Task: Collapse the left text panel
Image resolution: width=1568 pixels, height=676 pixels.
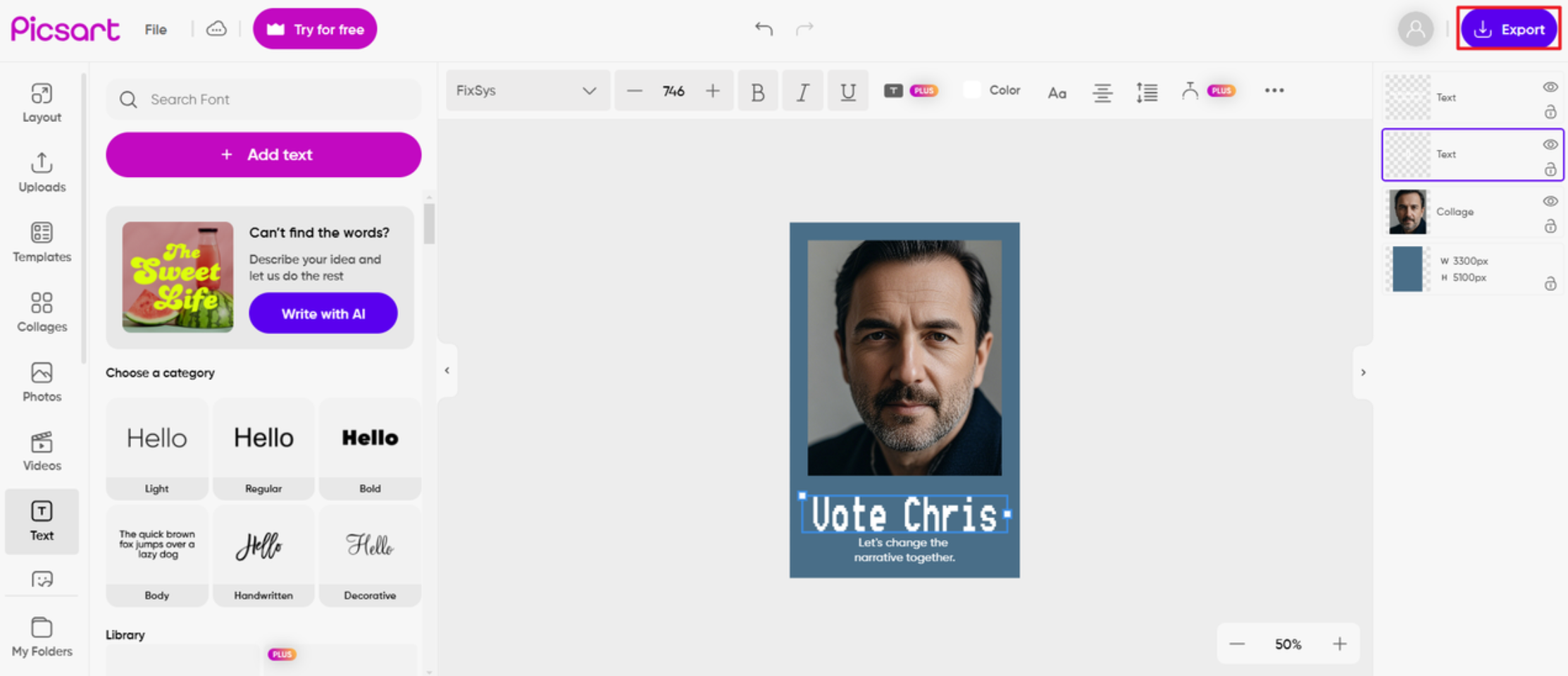Action: click(447, 371)
